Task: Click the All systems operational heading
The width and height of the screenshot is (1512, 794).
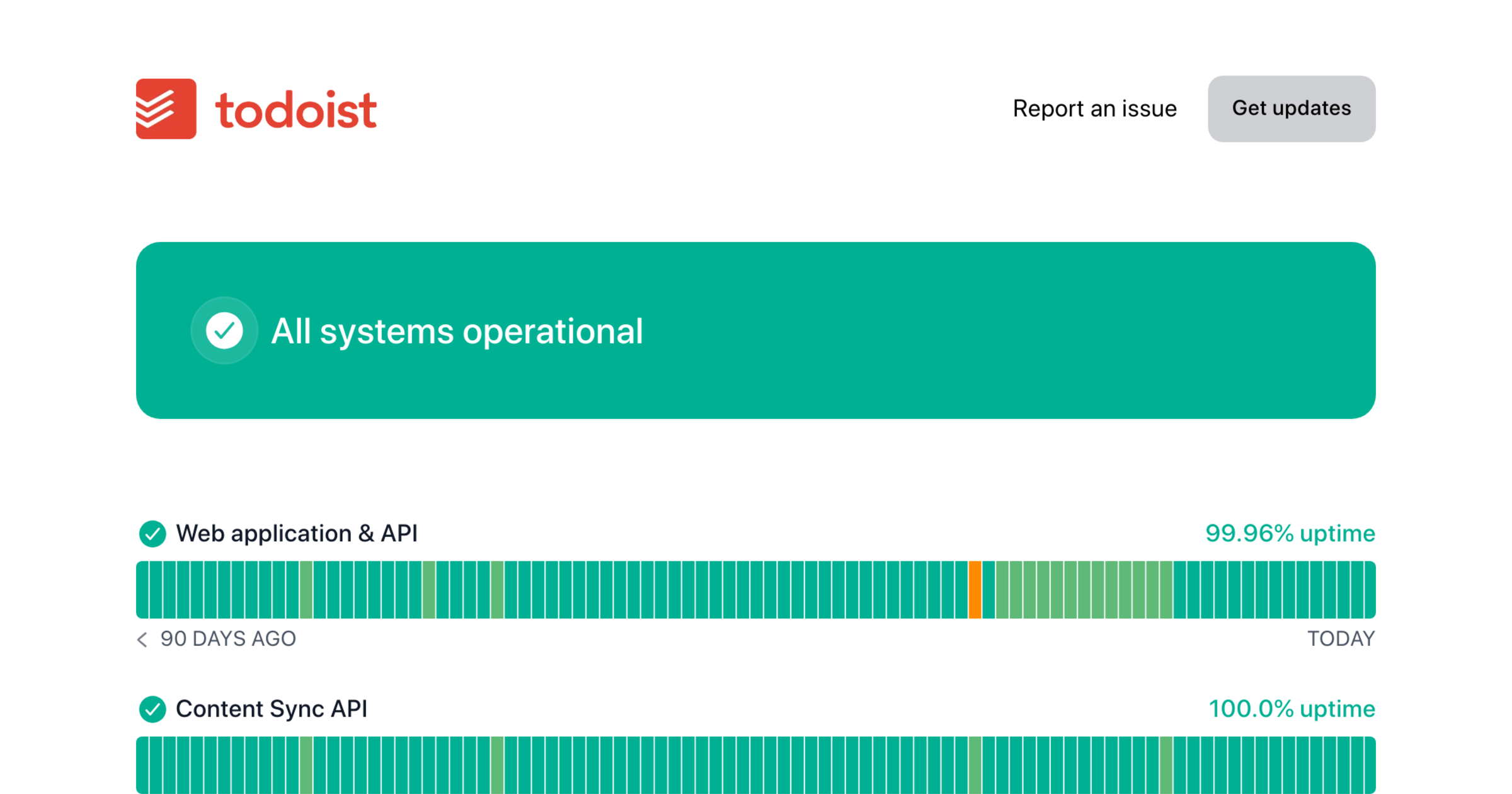Action: click(457, 331)
